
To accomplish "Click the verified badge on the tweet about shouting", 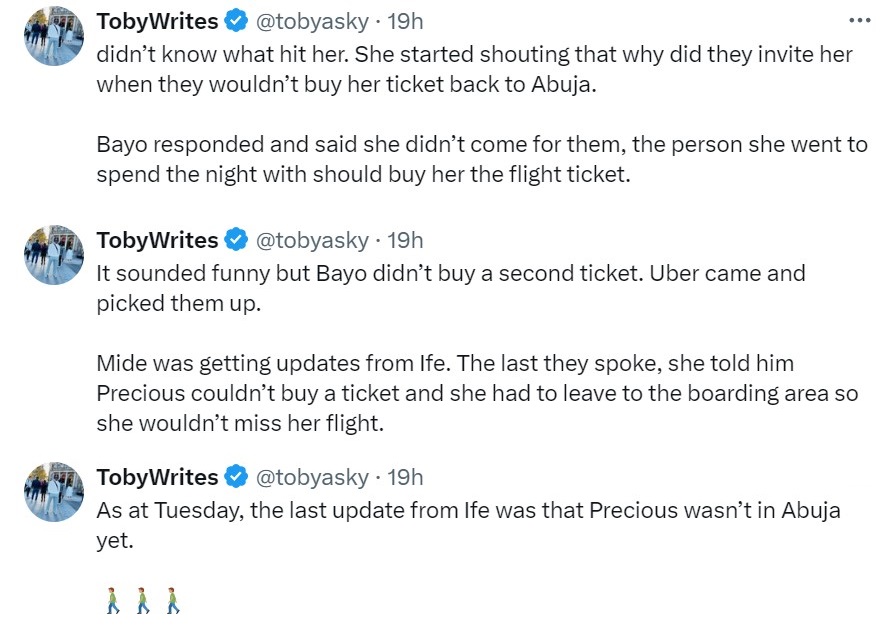I will point(237,20).
